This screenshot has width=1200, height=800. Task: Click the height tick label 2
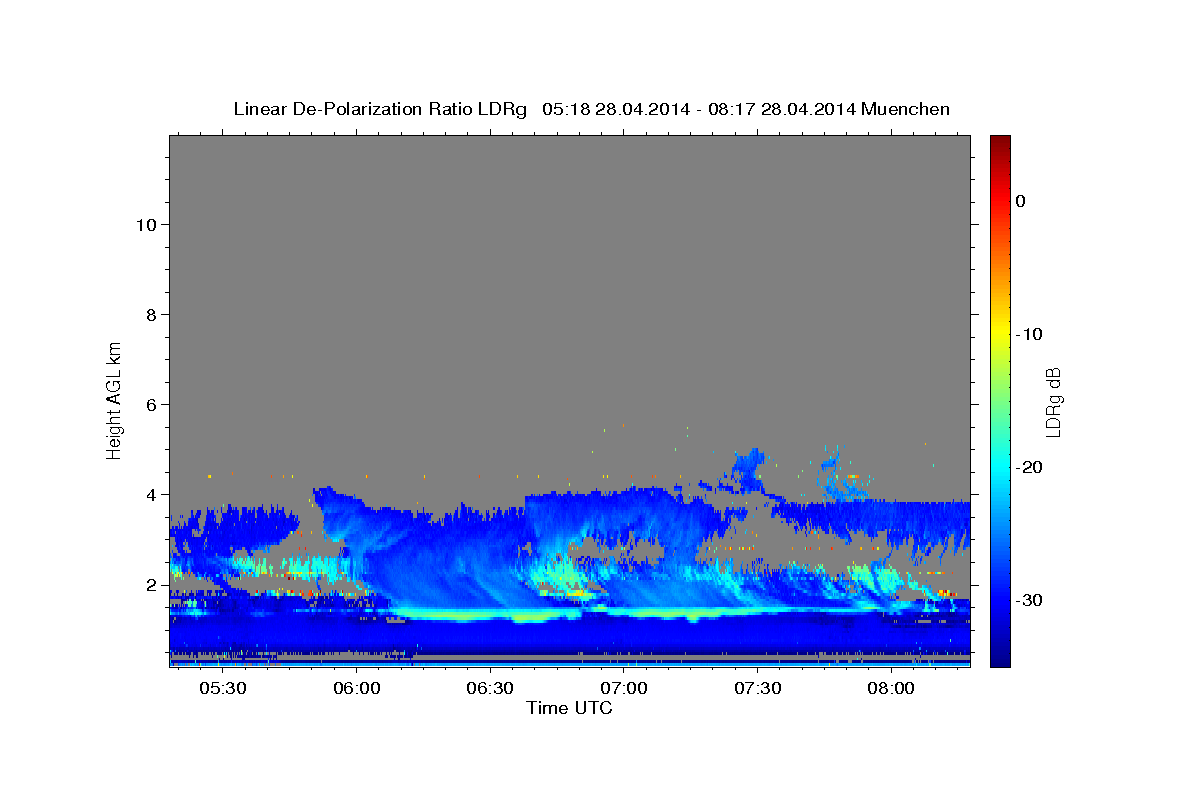coord(151,585)
